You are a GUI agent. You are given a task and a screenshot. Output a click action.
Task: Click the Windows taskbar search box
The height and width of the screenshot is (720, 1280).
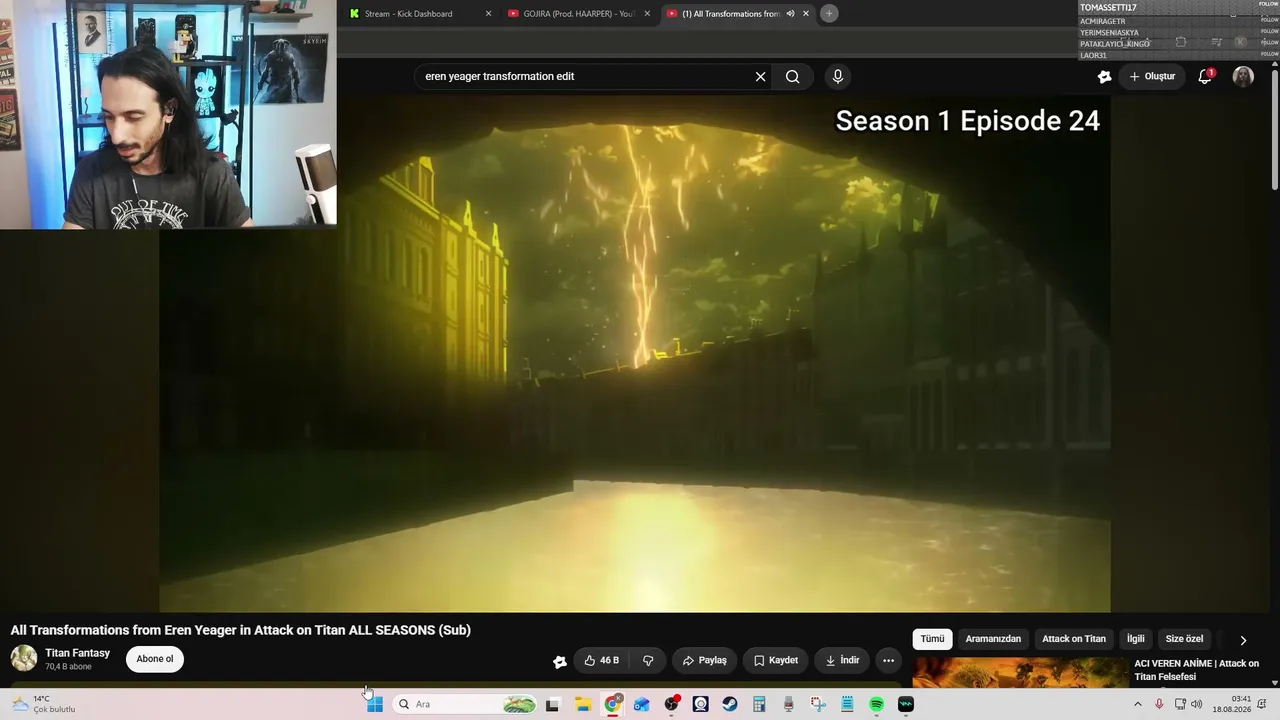(465, 704)
